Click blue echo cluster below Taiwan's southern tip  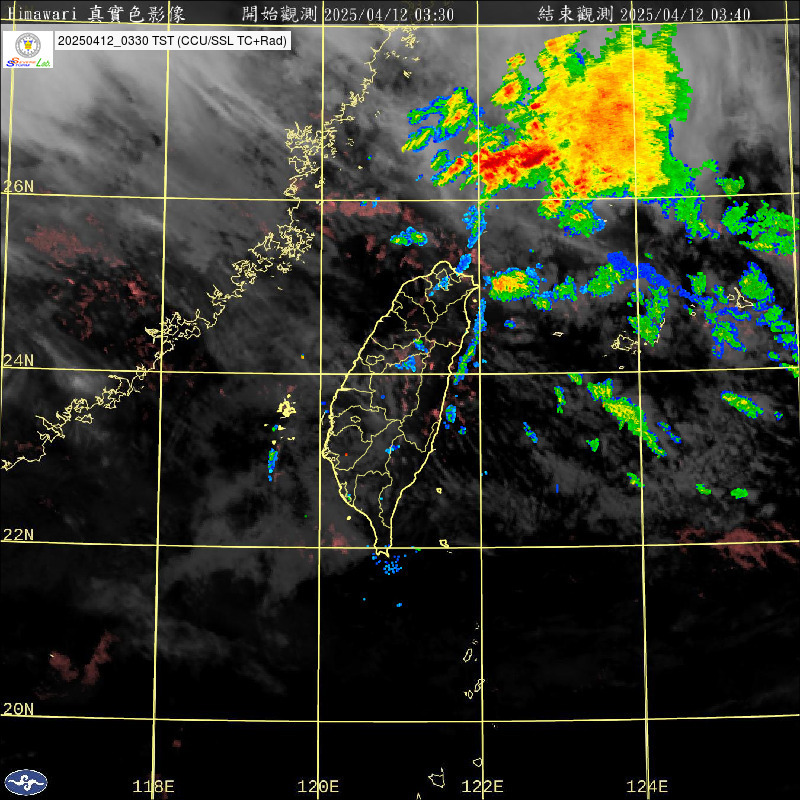[x=392, y=565]
